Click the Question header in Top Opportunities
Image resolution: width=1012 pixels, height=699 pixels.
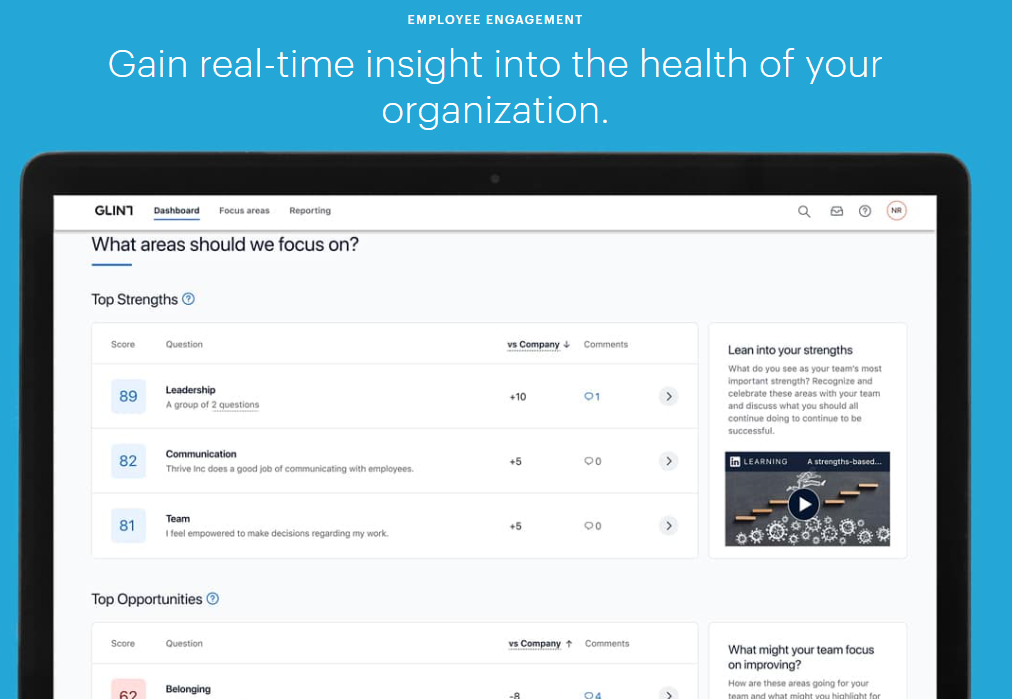[x=184, y=643]
